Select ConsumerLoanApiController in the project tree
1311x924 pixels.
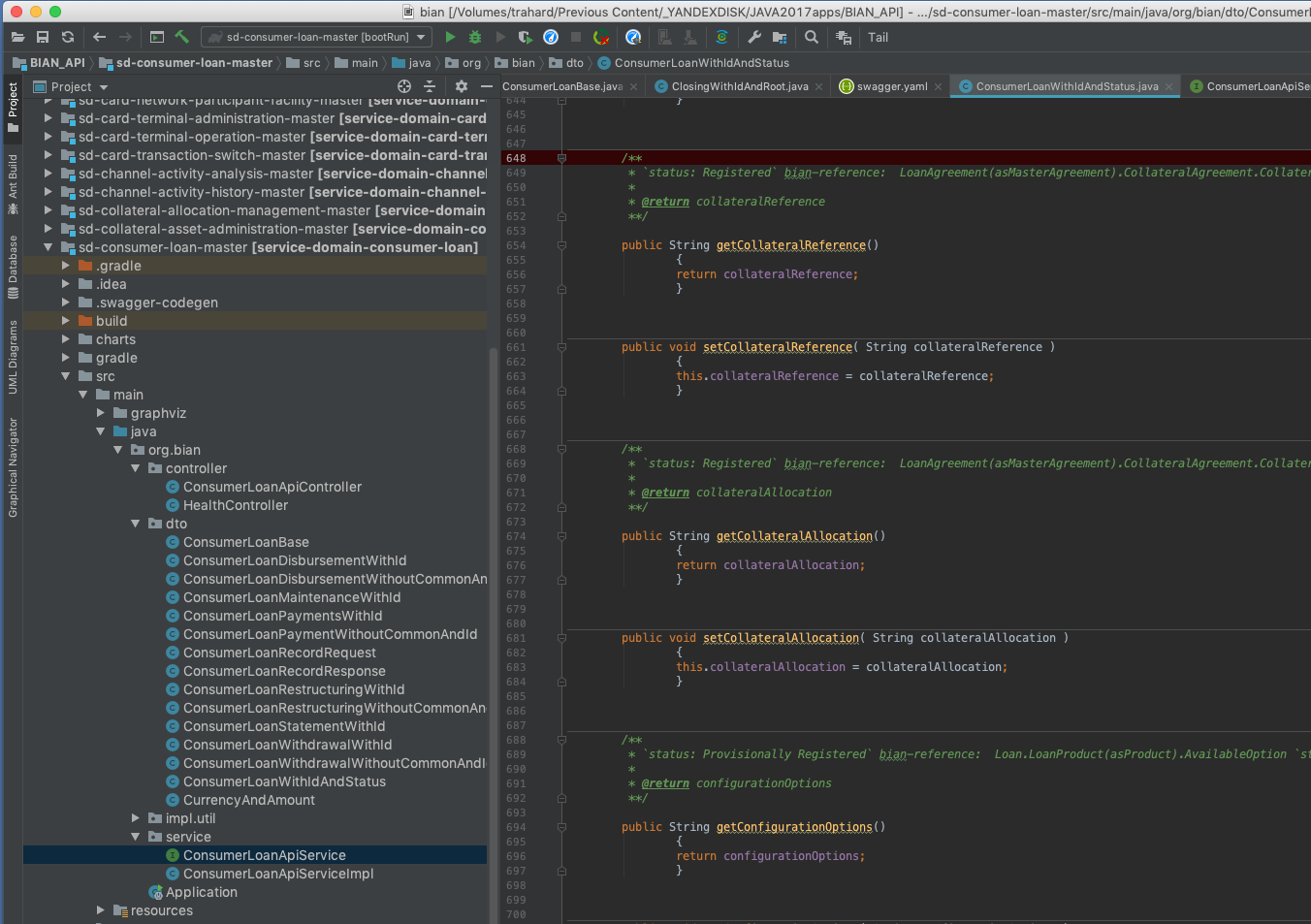tap(272, 487)
